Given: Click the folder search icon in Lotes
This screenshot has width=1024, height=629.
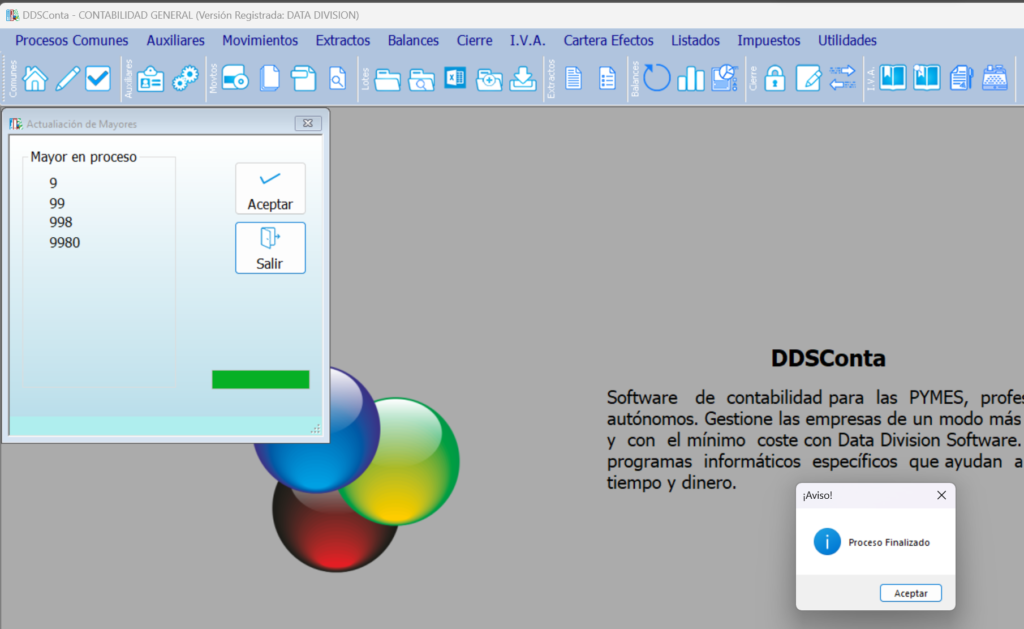Looking at the screenshot, I should [x=421, y=79].
